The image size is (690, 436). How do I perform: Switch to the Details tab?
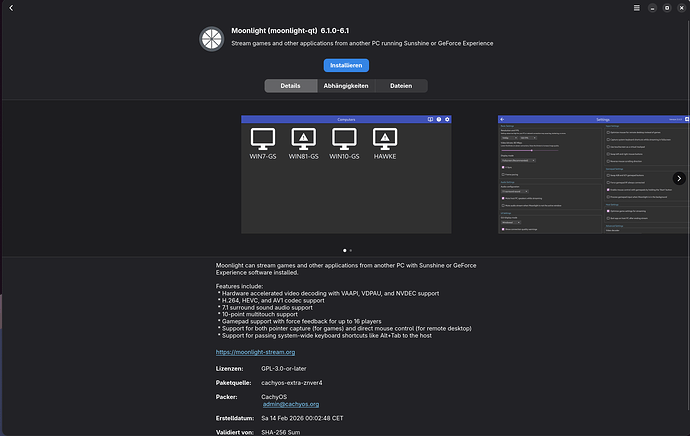[x=290, y=86]
